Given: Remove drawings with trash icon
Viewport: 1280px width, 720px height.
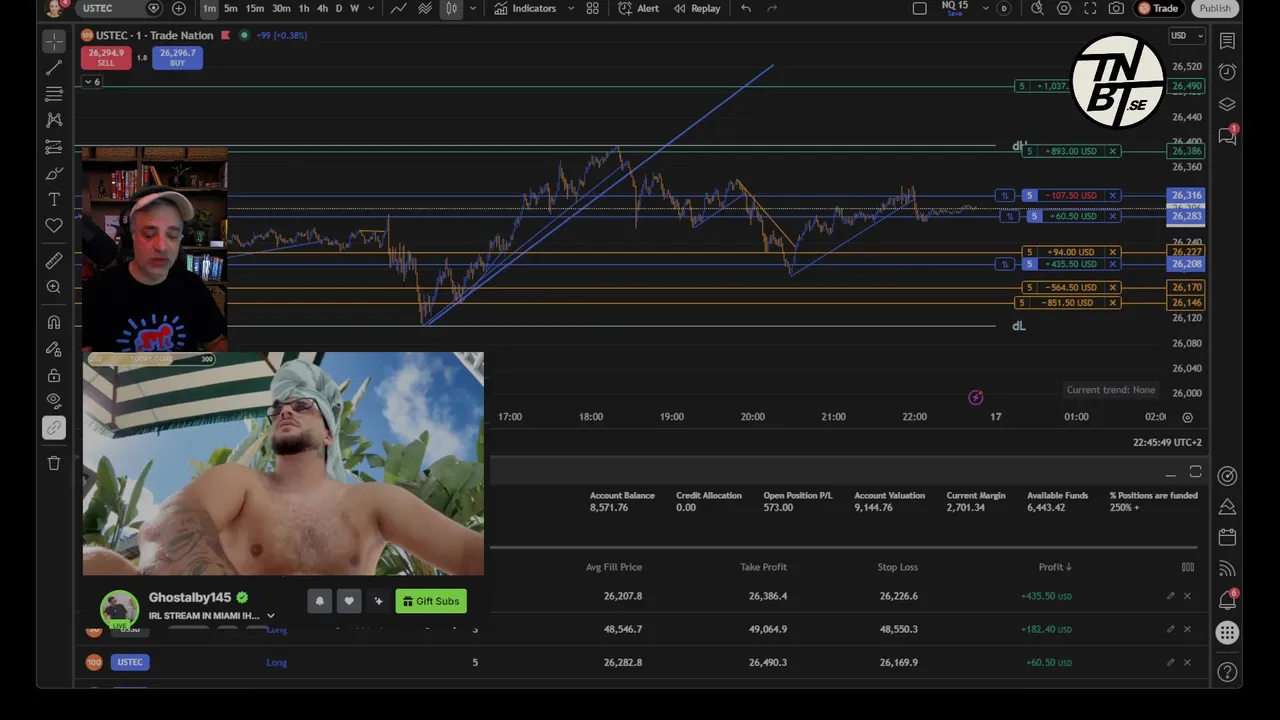Looking at the screenshot, I should coord(54,463).
